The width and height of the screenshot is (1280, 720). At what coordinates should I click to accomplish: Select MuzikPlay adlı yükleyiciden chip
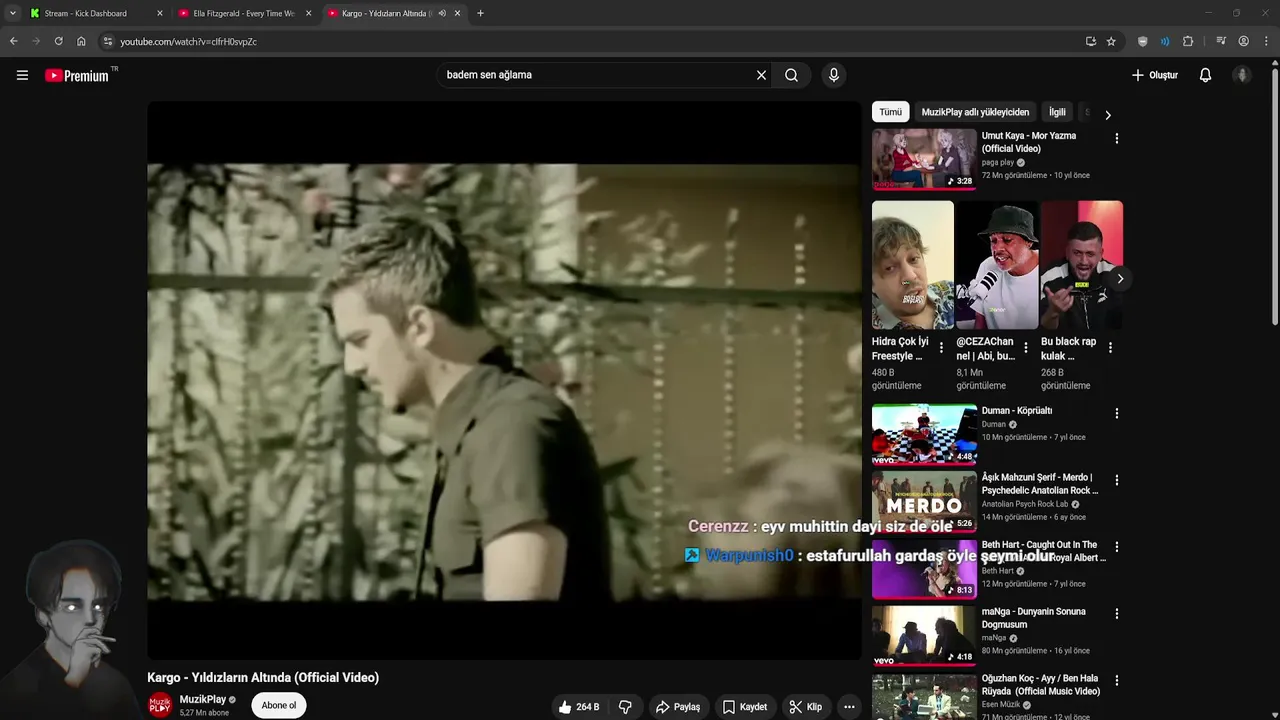975,112
